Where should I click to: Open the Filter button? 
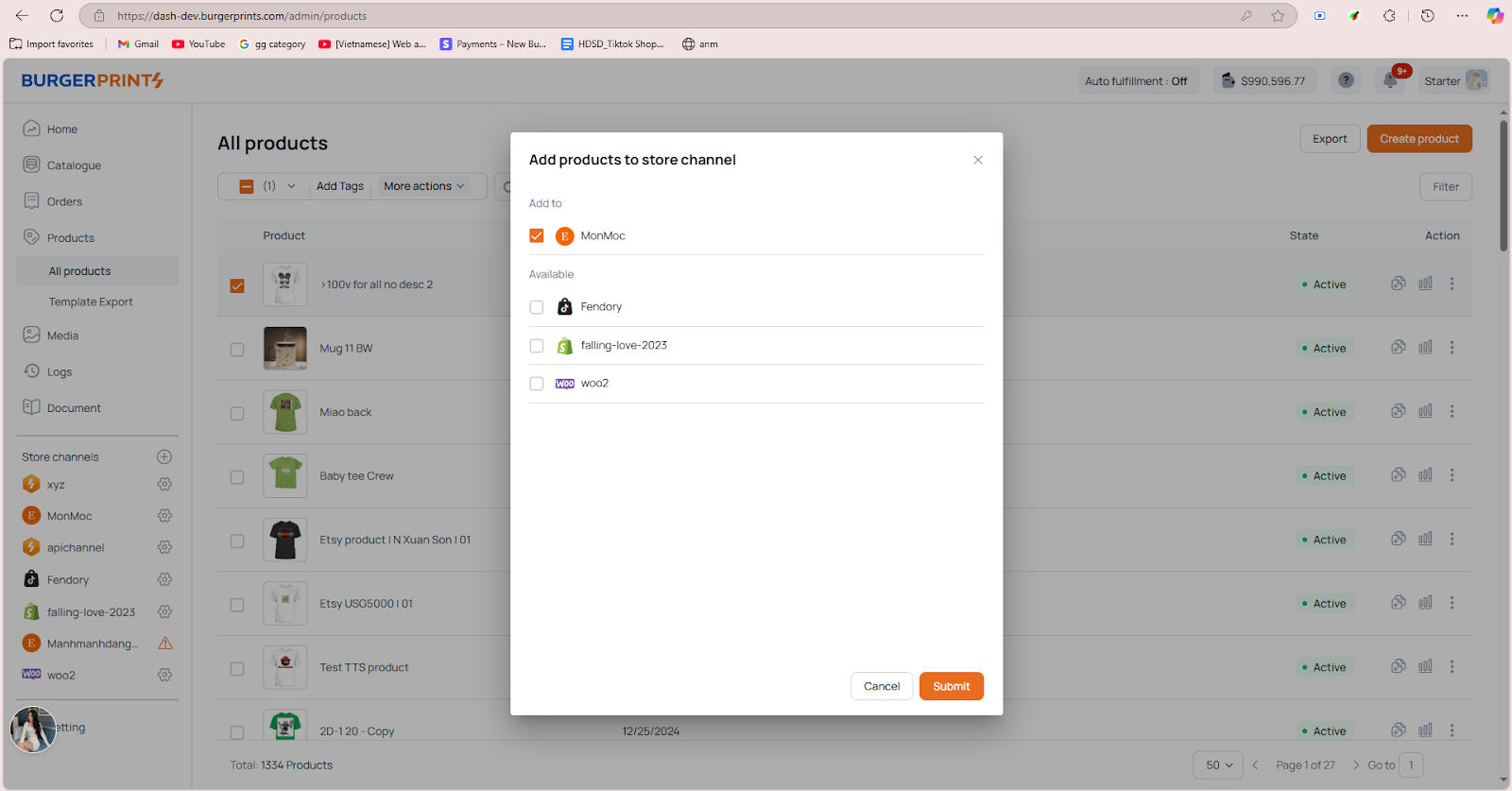[1445, 187]
